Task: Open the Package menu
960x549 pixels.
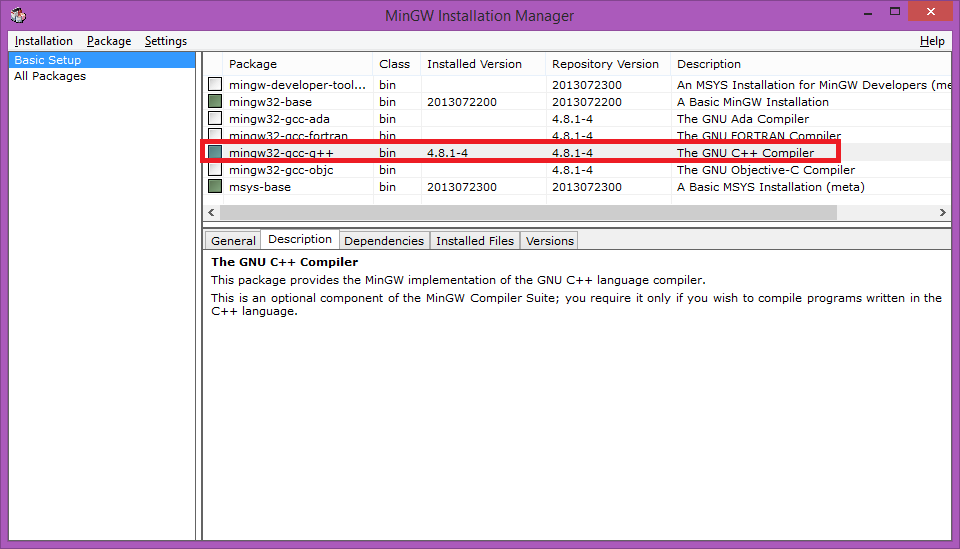Action: pyautogui.click(x=109, y=41)
